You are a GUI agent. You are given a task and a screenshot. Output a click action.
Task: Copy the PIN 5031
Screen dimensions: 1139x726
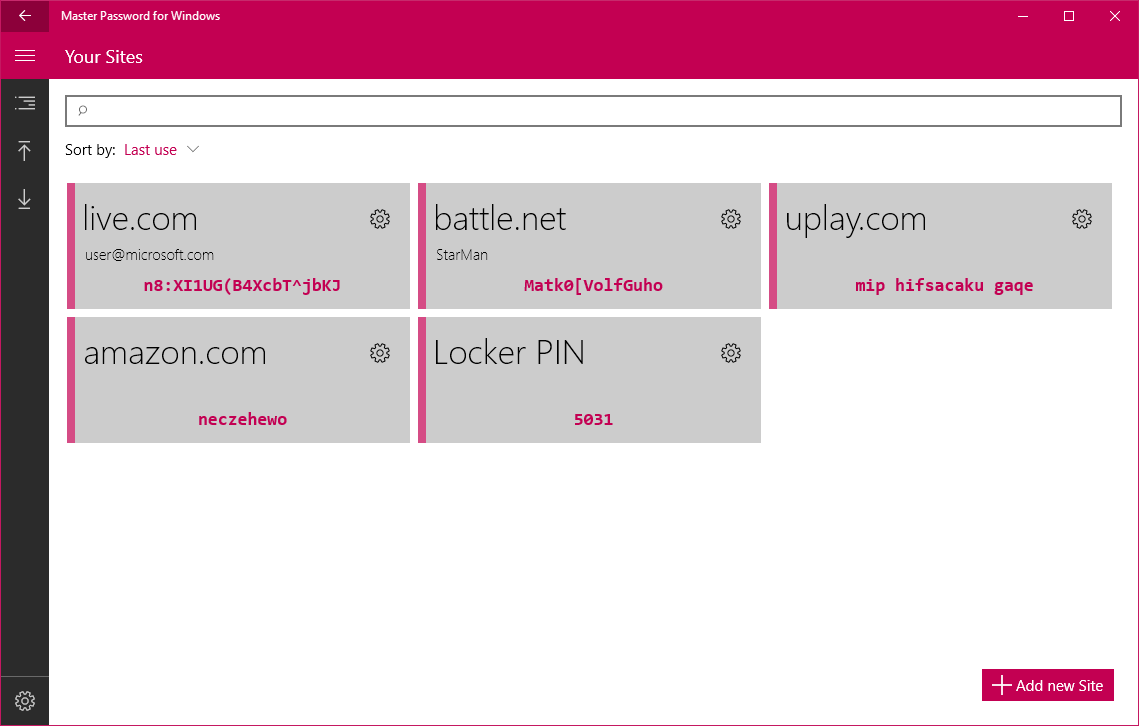[x=593, y=419]
